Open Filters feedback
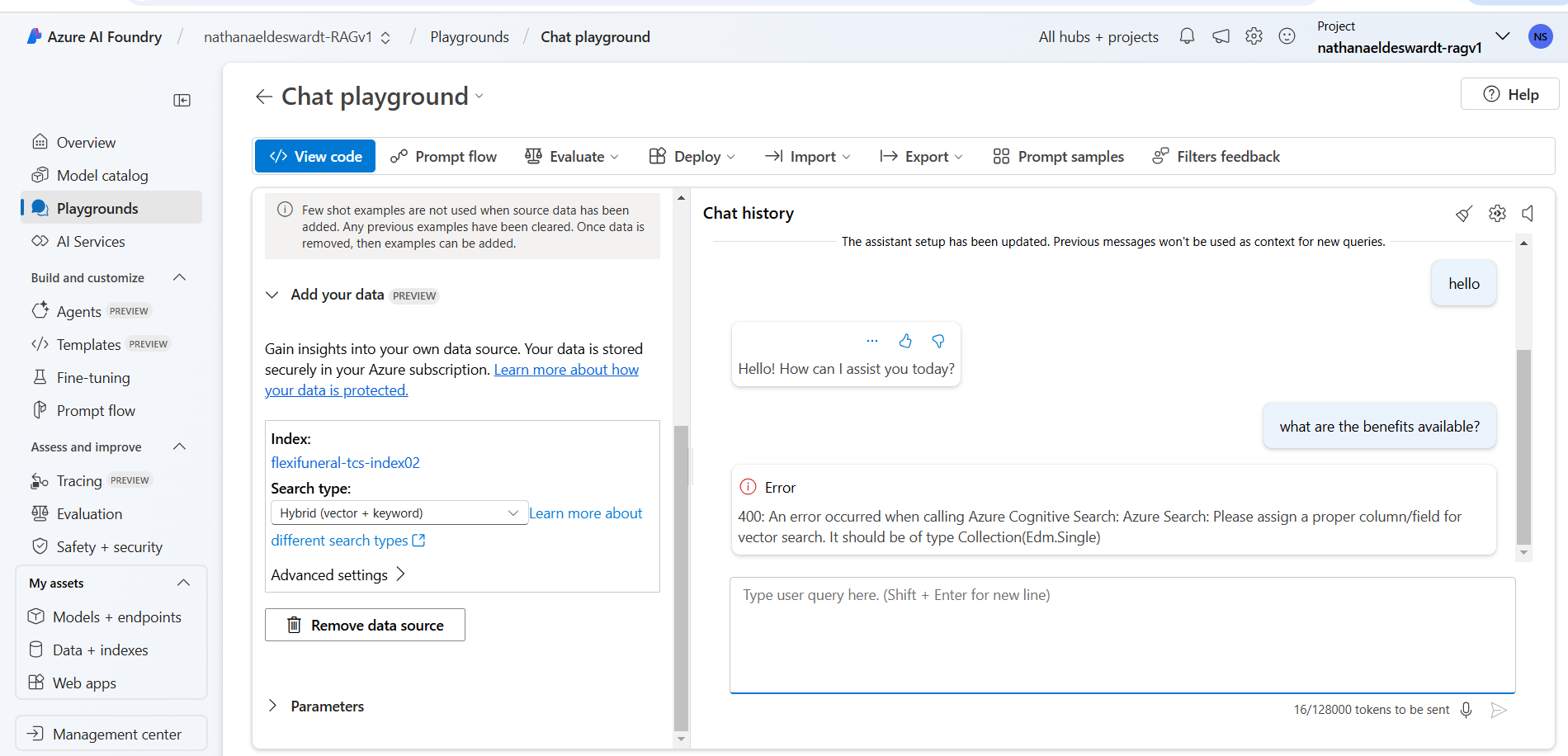 click(1216, 156)
